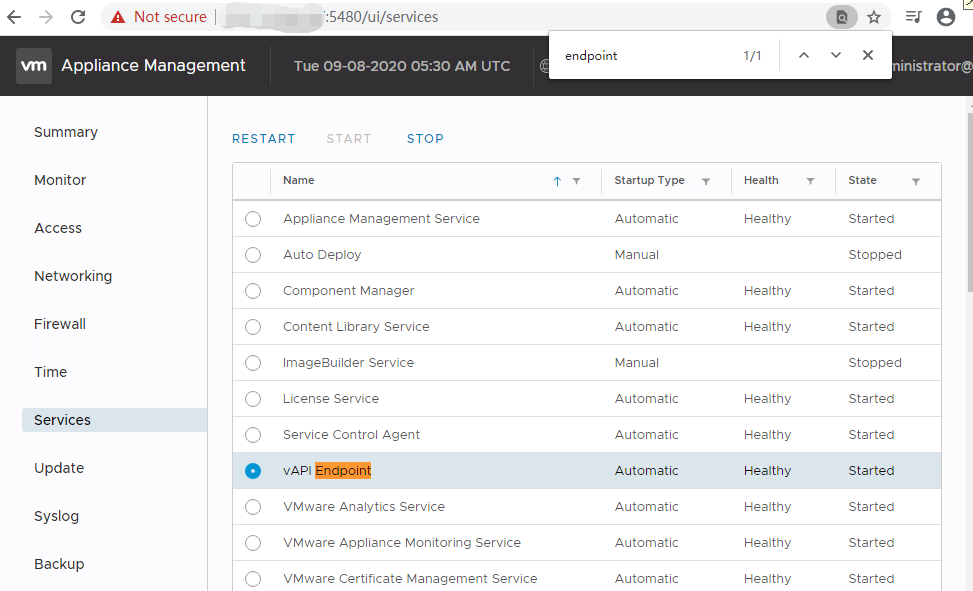The width and height of the screenshot is (973, 591).
Task: Close the find bar
Action: 868,55
